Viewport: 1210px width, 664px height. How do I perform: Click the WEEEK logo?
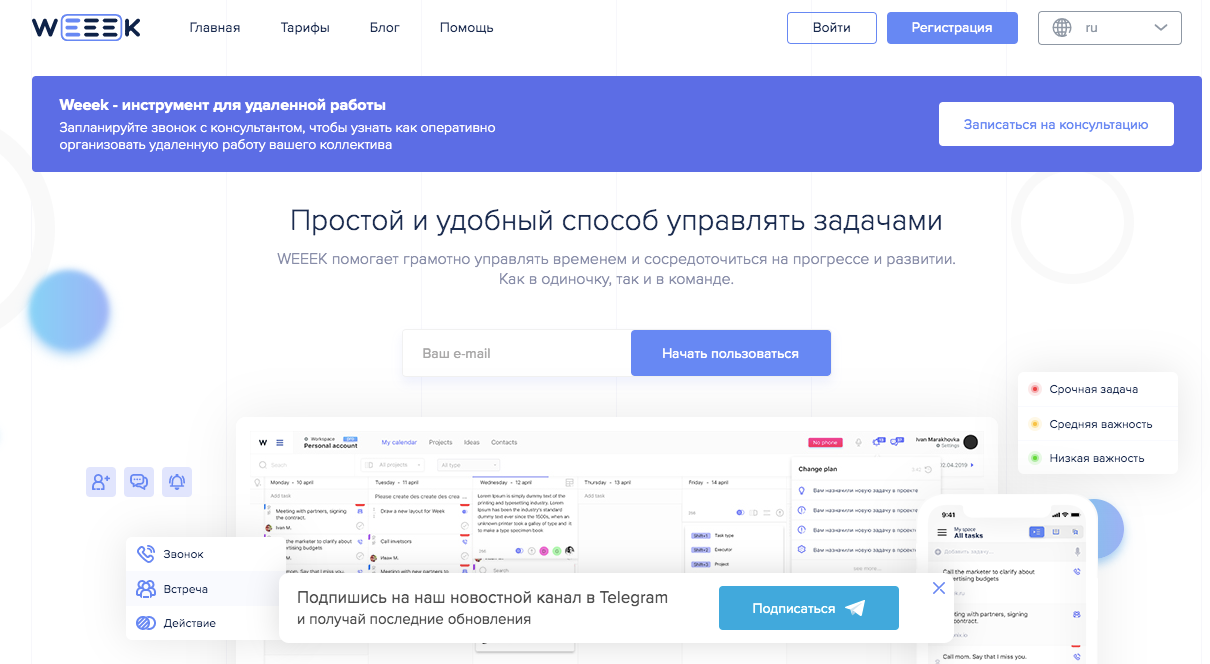click(x=87, y=27)
